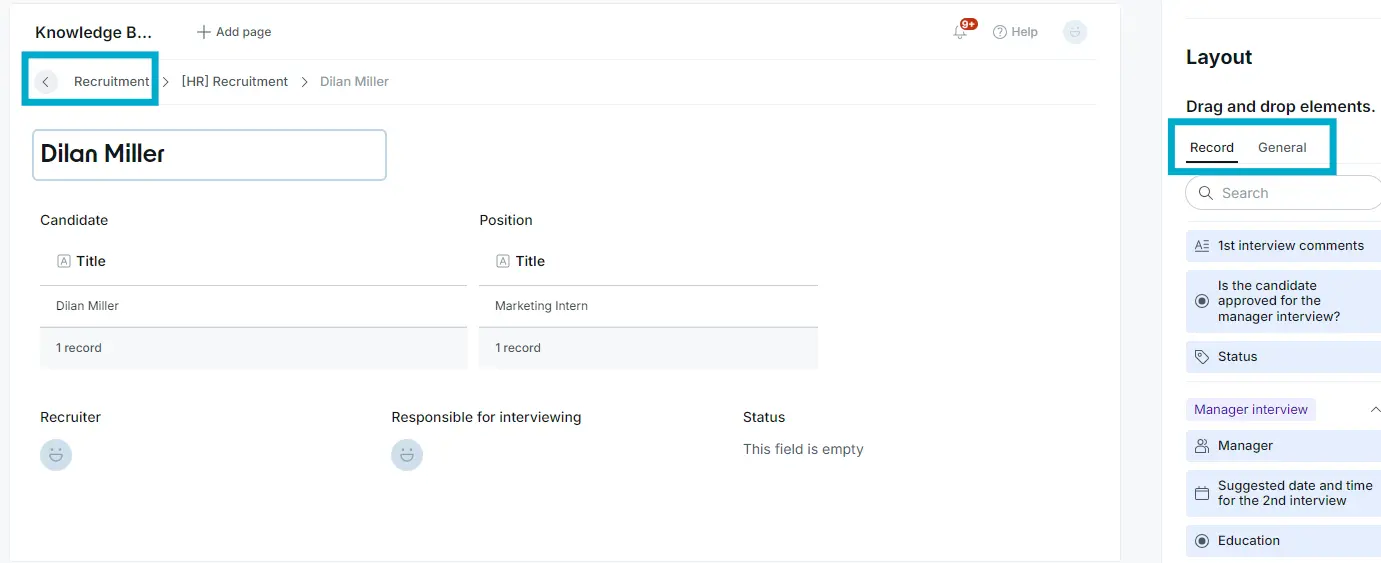
Task: Click the Layout panel heading
Action: click(x=1219, y=58)
